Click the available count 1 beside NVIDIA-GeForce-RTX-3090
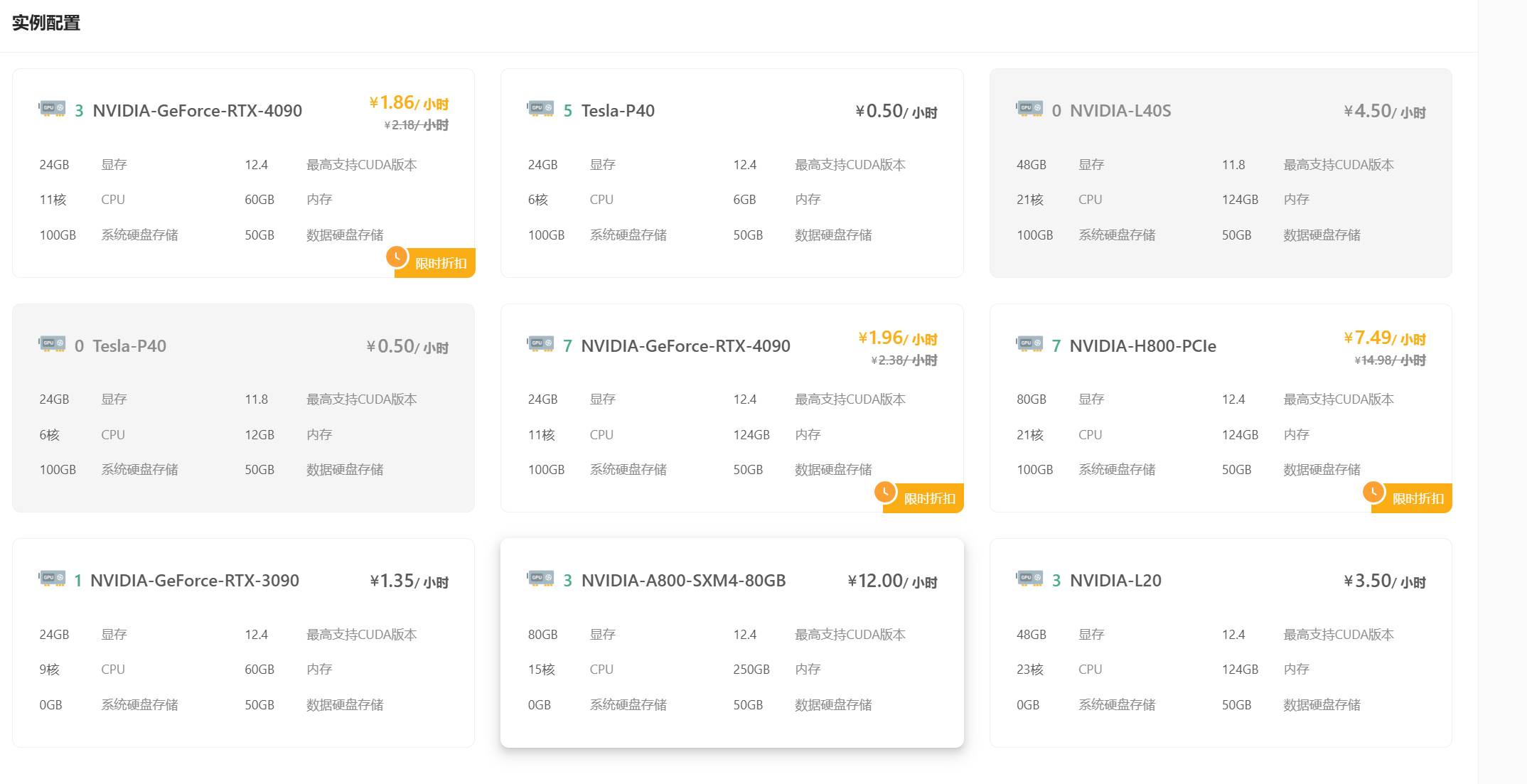This screenshot has width=1527, height=784. point(78,581)
